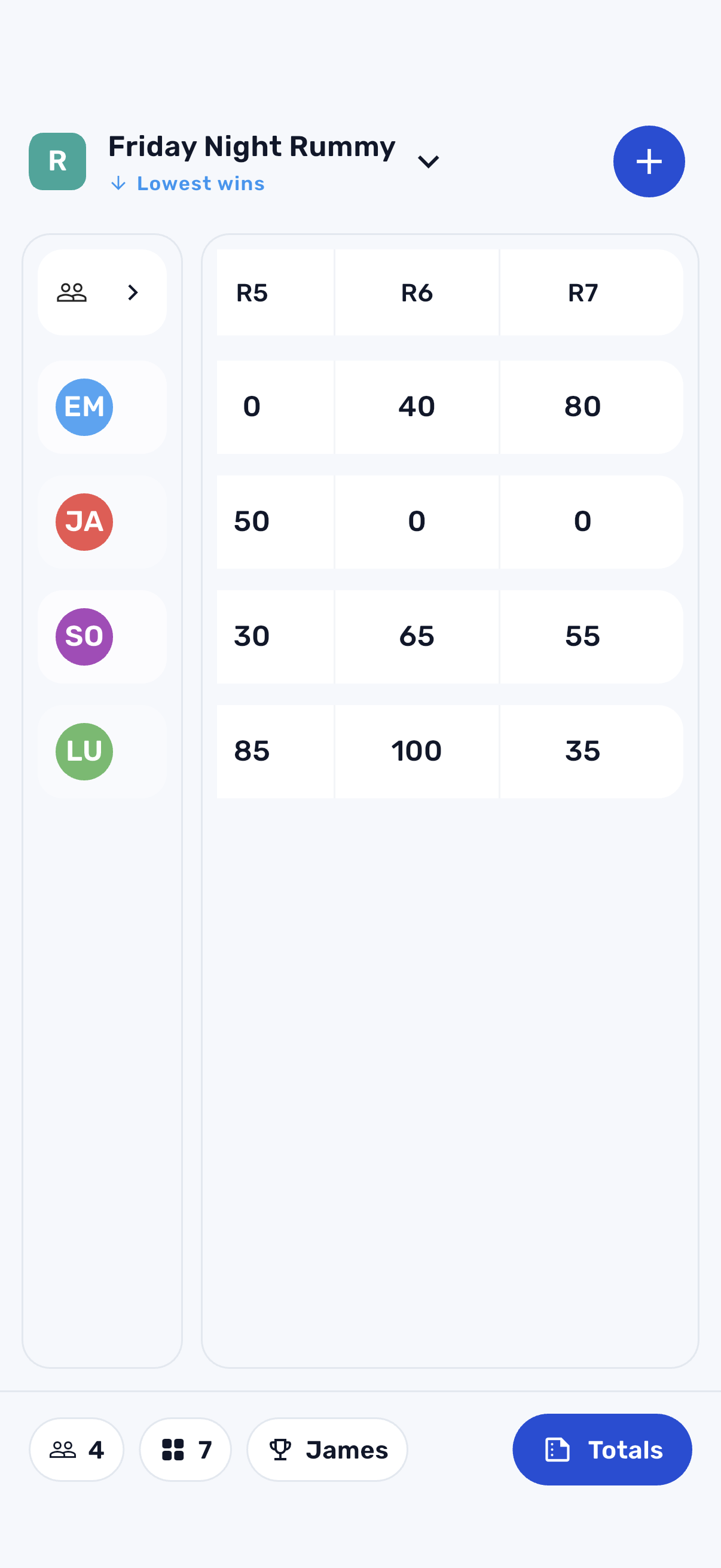Click the trophy icon next to James
This screenshot has width=721, height=1568.
(x=282, y=1450)
